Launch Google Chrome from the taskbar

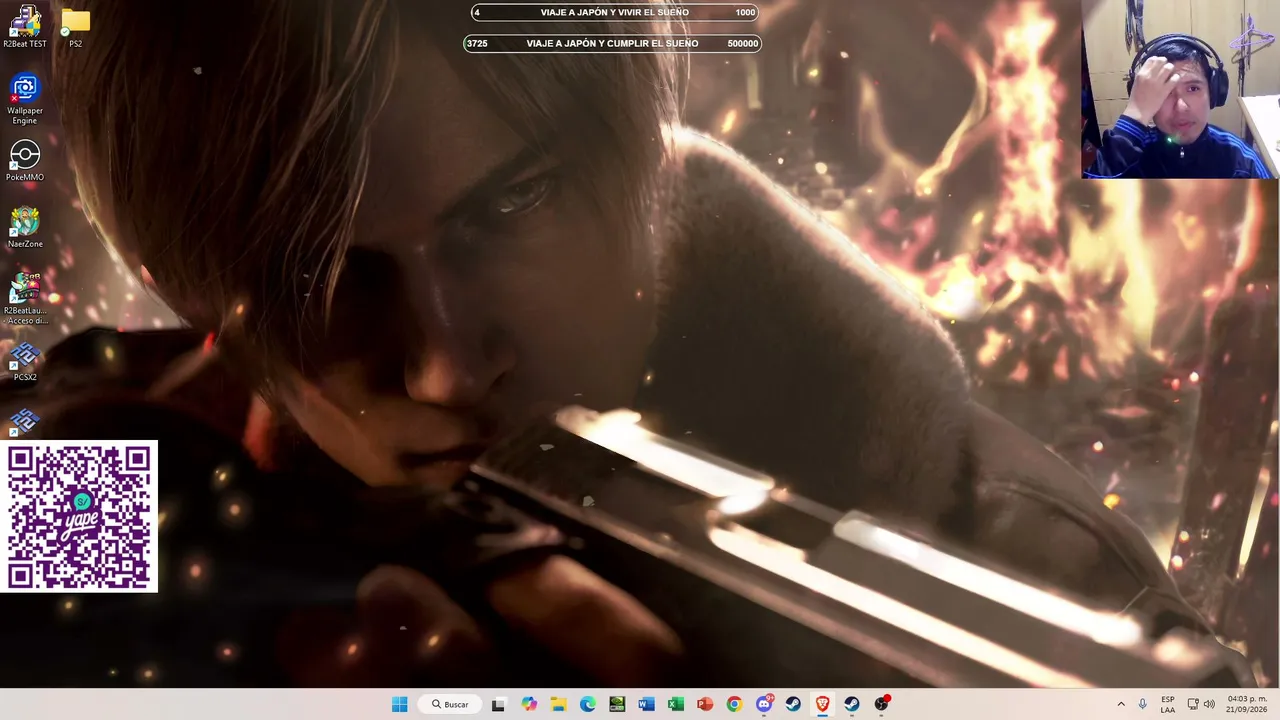coord(734,704)
